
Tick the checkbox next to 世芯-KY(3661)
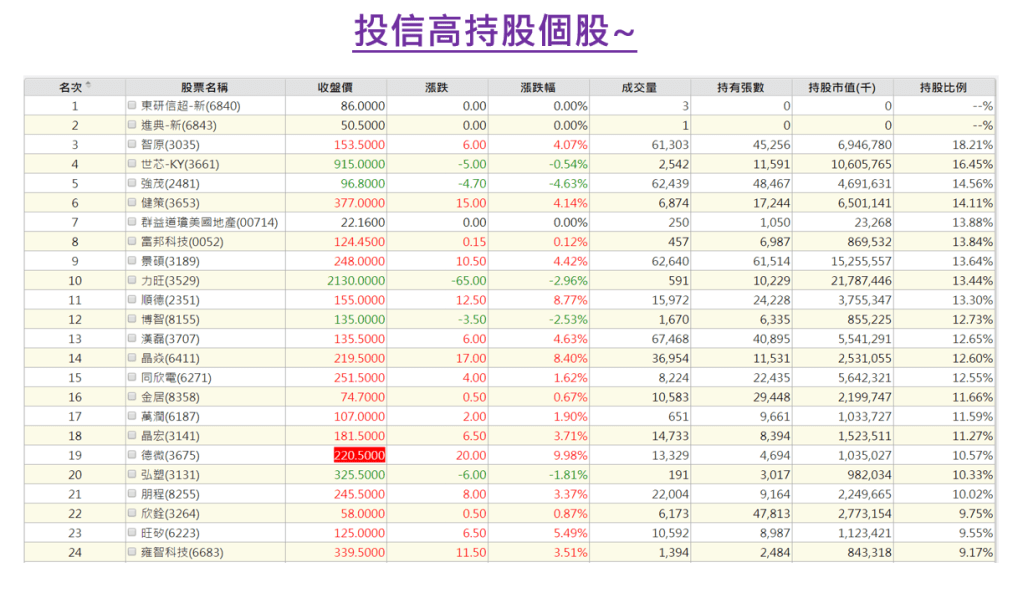click(x=132, y=164)
